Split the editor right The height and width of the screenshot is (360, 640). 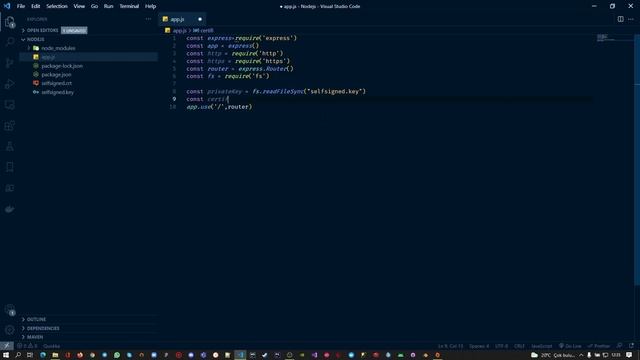620,19
